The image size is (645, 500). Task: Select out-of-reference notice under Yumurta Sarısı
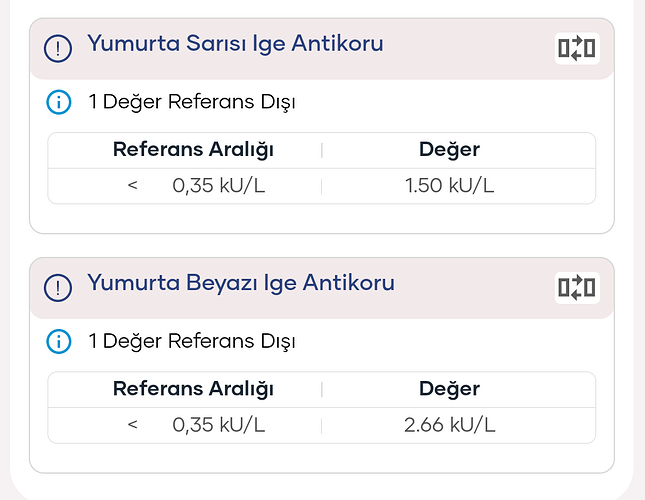click(x=192, y=102)
